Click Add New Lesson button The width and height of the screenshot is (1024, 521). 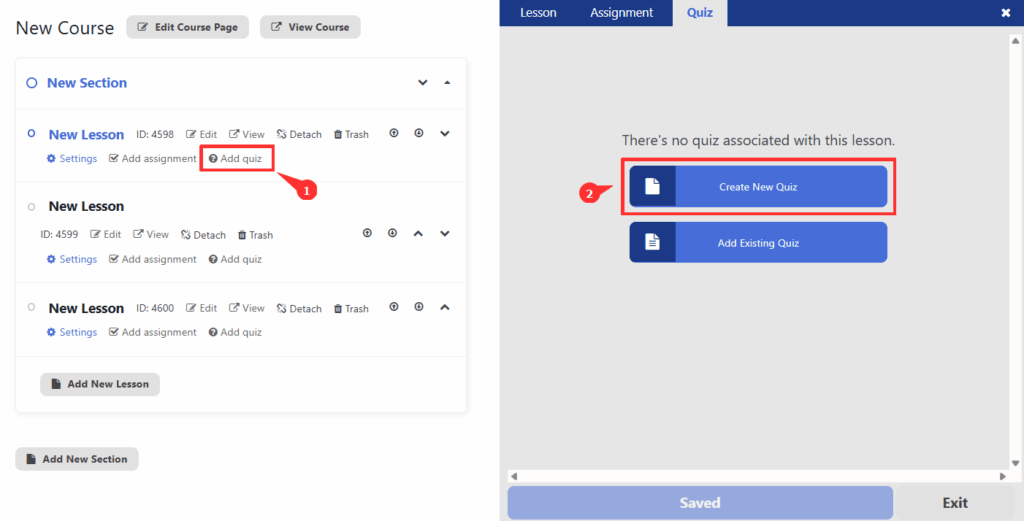point(99,385)
